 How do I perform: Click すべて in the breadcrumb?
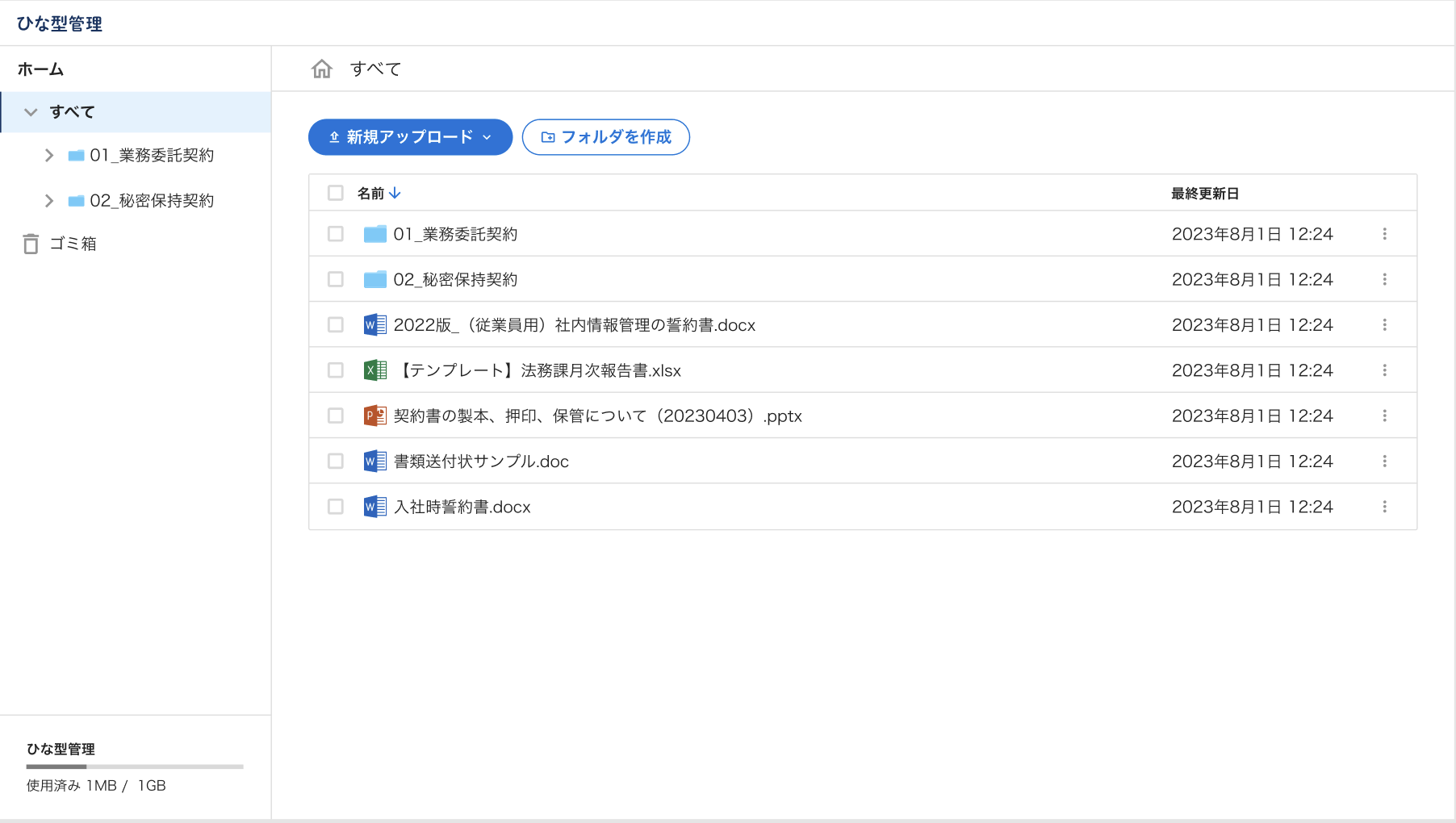[375, 69]
